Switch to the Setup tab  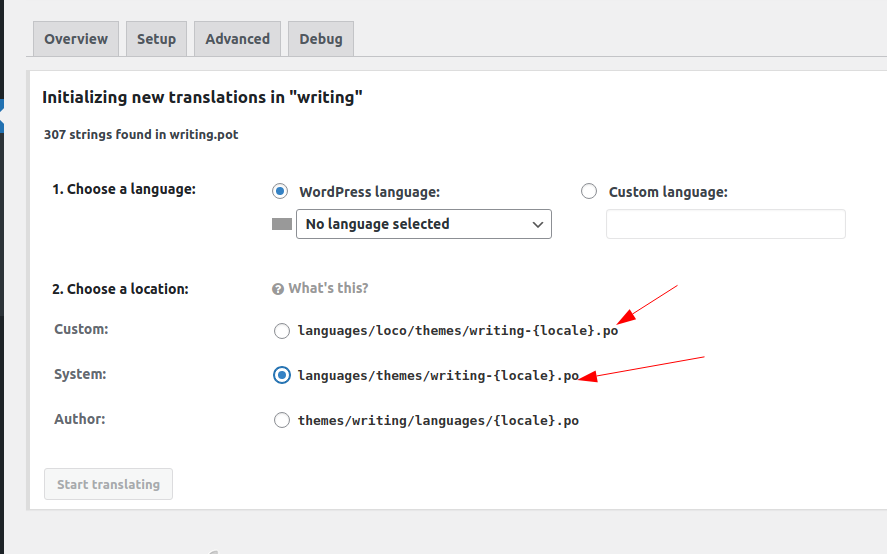(156, 39)
